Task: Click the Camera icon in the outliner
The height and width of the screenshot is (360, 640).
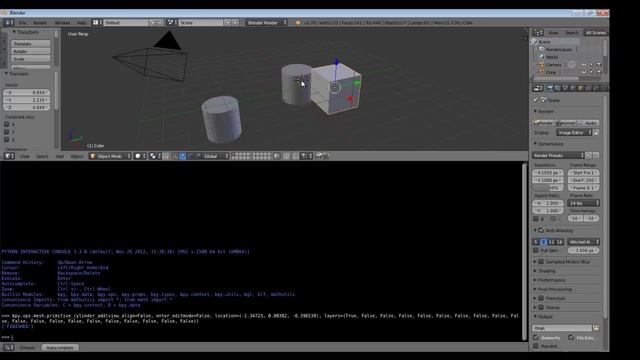Action: [x=542, y=64]
